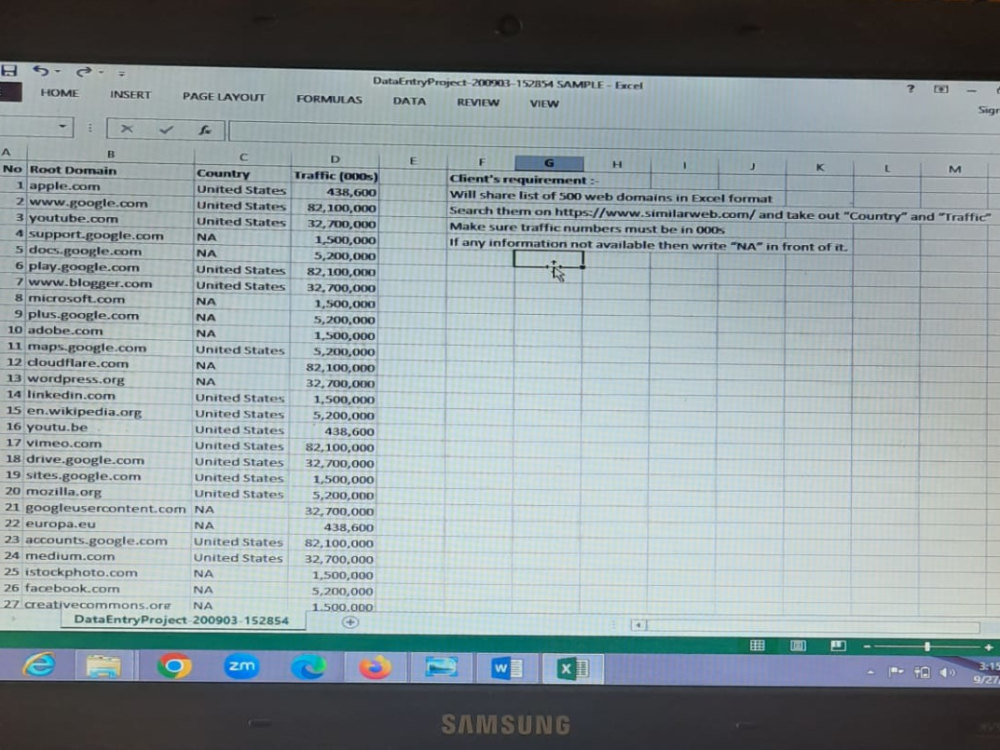The height and width of the screenshot is (750, 1000).
Task: Click the Excel Help question mark icon
Action: (x=911, y=89)
